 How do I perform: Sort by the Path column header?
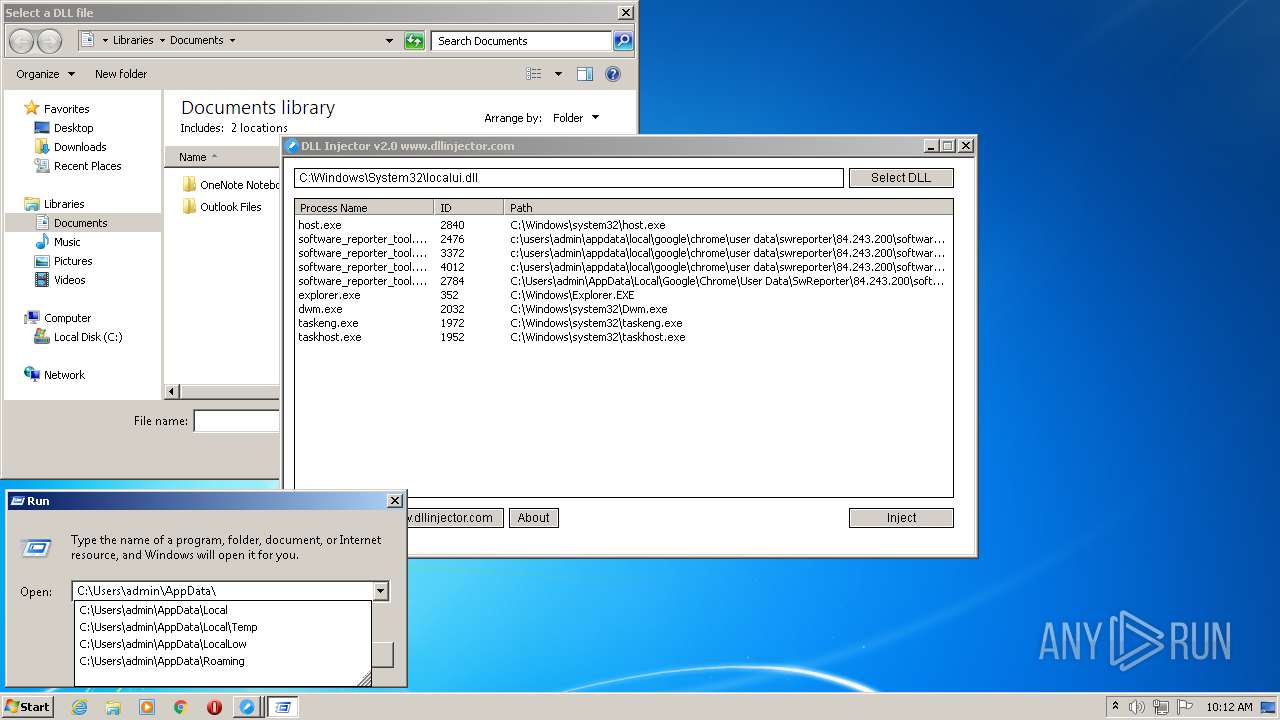728,208
